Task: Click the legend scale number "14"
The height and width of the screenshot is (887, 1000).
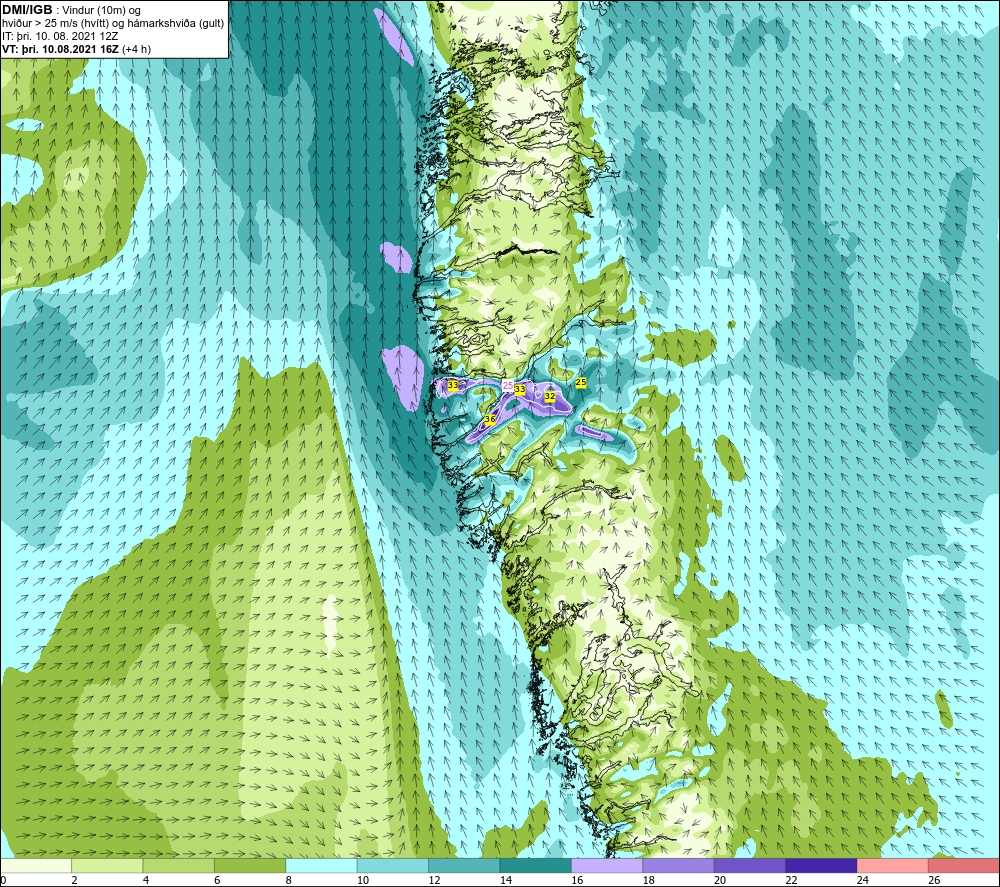Action: [506, 880]
